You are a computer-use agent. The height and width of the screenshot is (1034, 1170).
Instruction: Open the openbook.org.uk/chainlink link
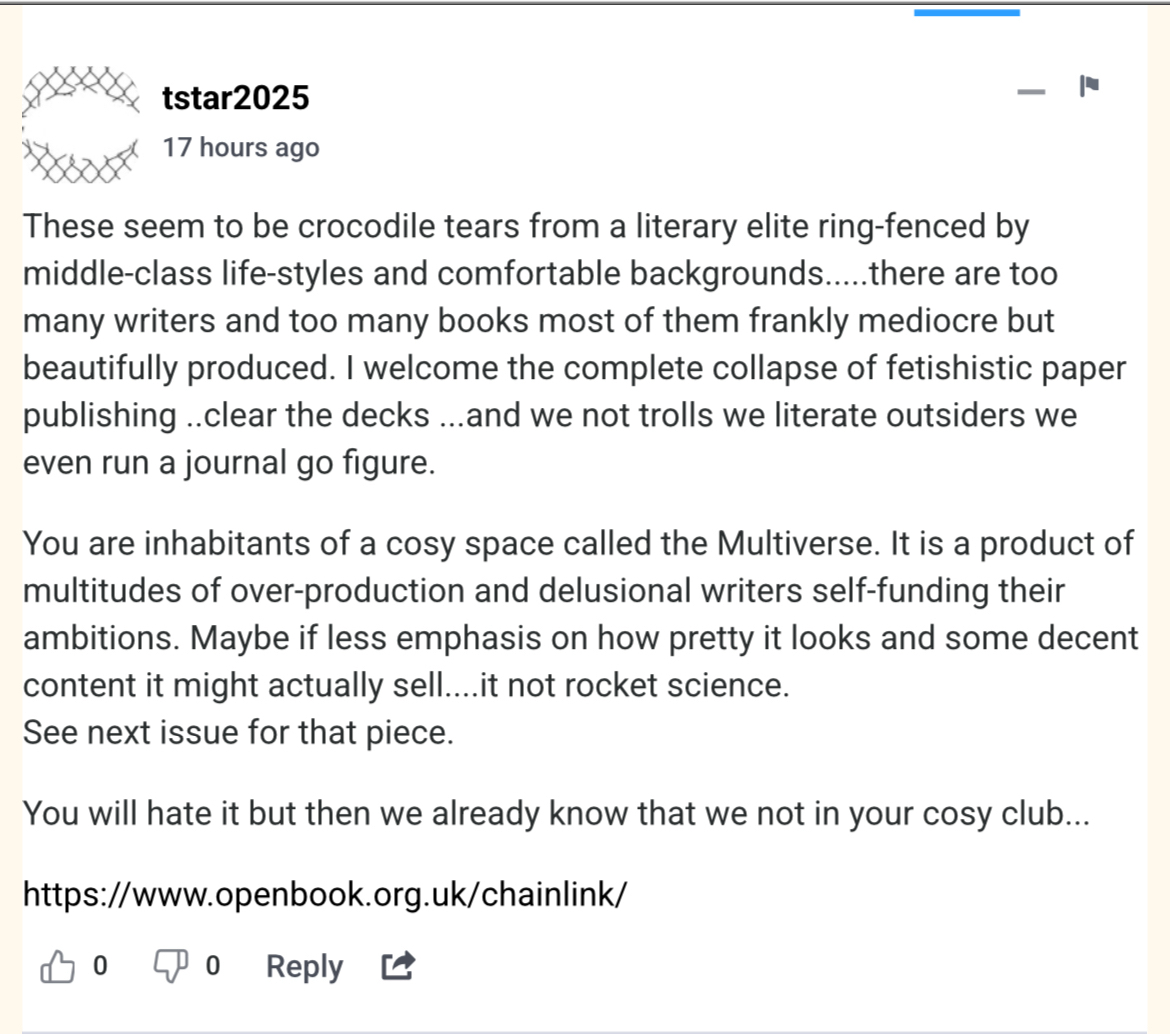click(325, 893)
